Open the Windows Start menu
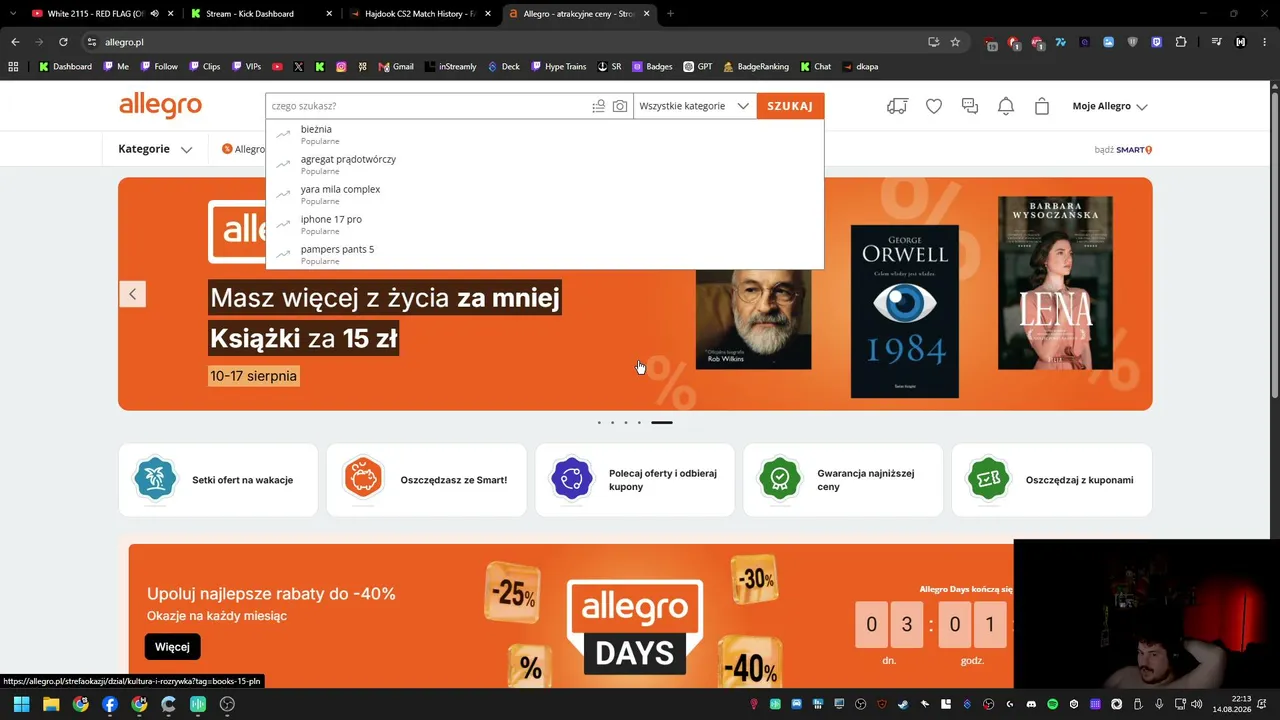The image size is (1280, 720). pyautogui.click(x=21, y=704)
